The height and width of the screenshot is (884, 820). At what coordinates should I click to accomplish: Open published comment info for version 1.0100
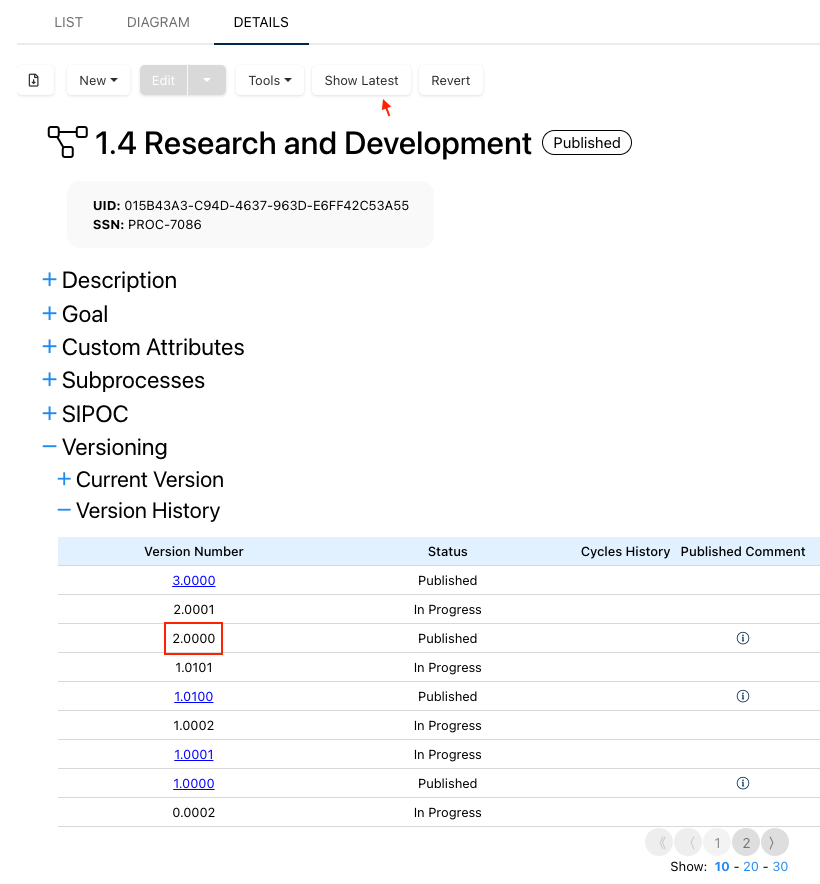pyautogui.click(x=743, y=696)
